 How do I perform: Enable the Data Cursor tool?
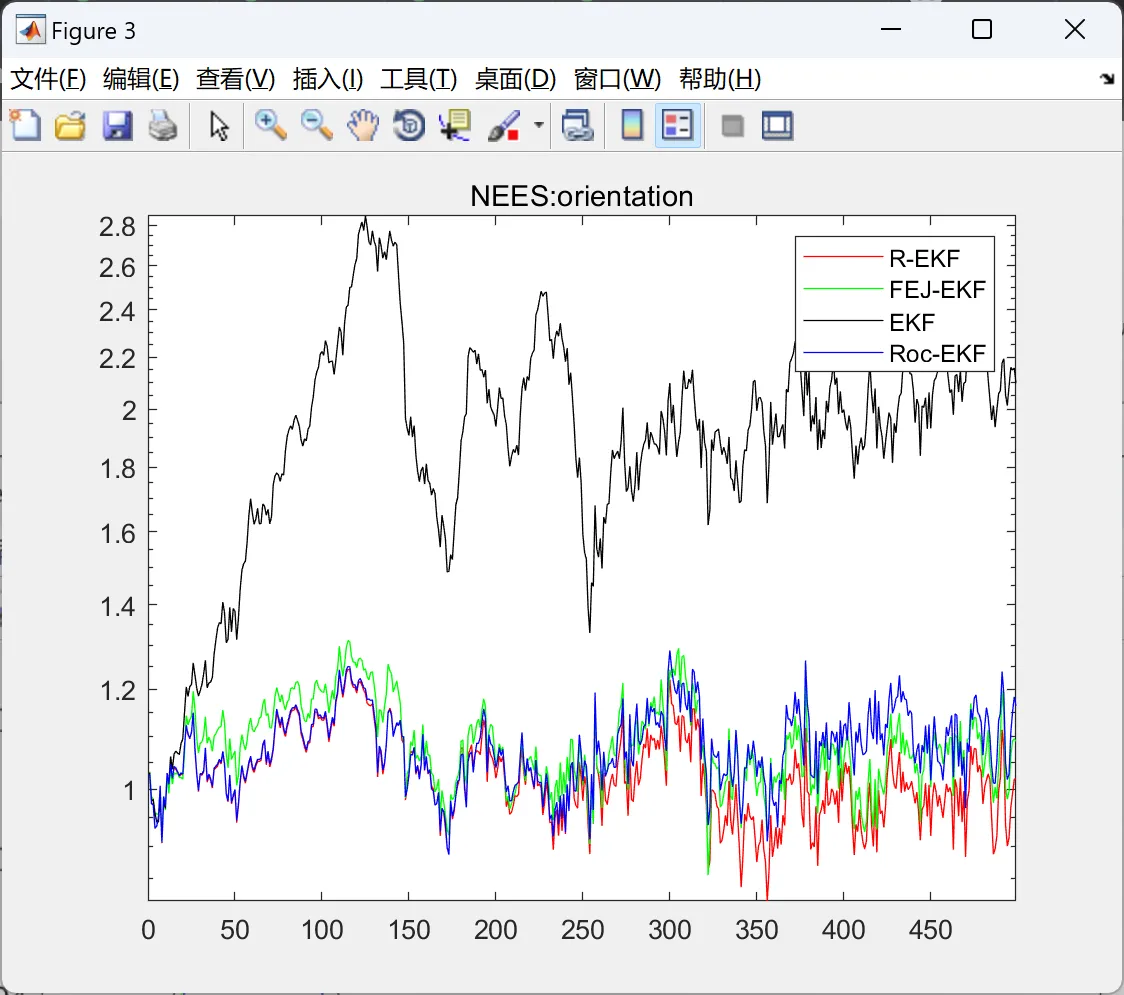(455, 125)
